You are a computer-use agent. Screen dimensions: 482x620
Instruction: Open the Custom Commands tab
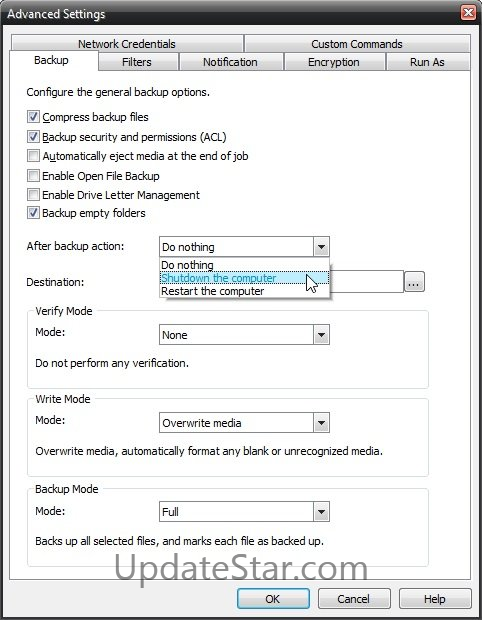pos(357,43)
